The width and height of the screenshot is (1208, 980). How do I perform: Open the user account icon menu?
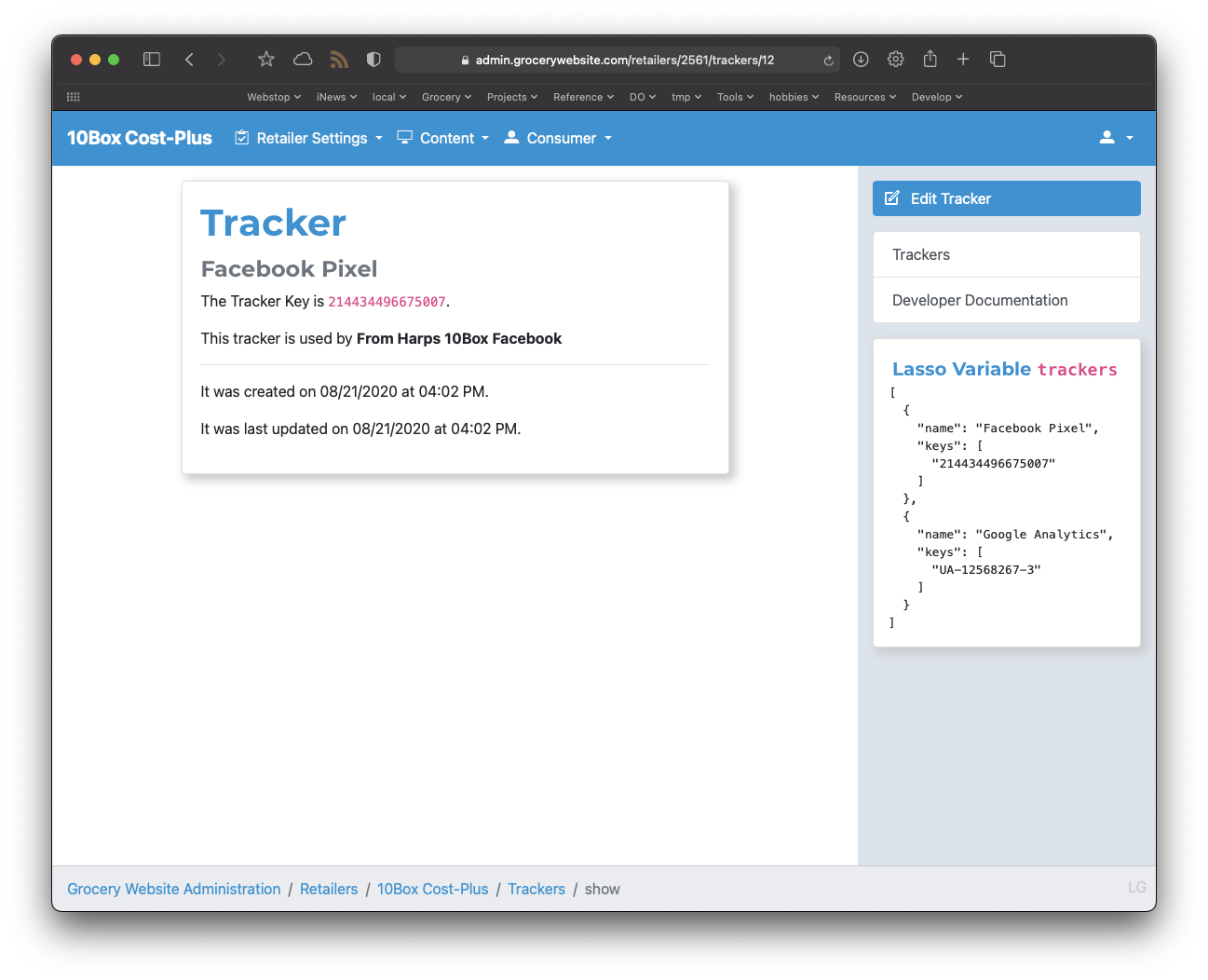tap(1106, 138)
